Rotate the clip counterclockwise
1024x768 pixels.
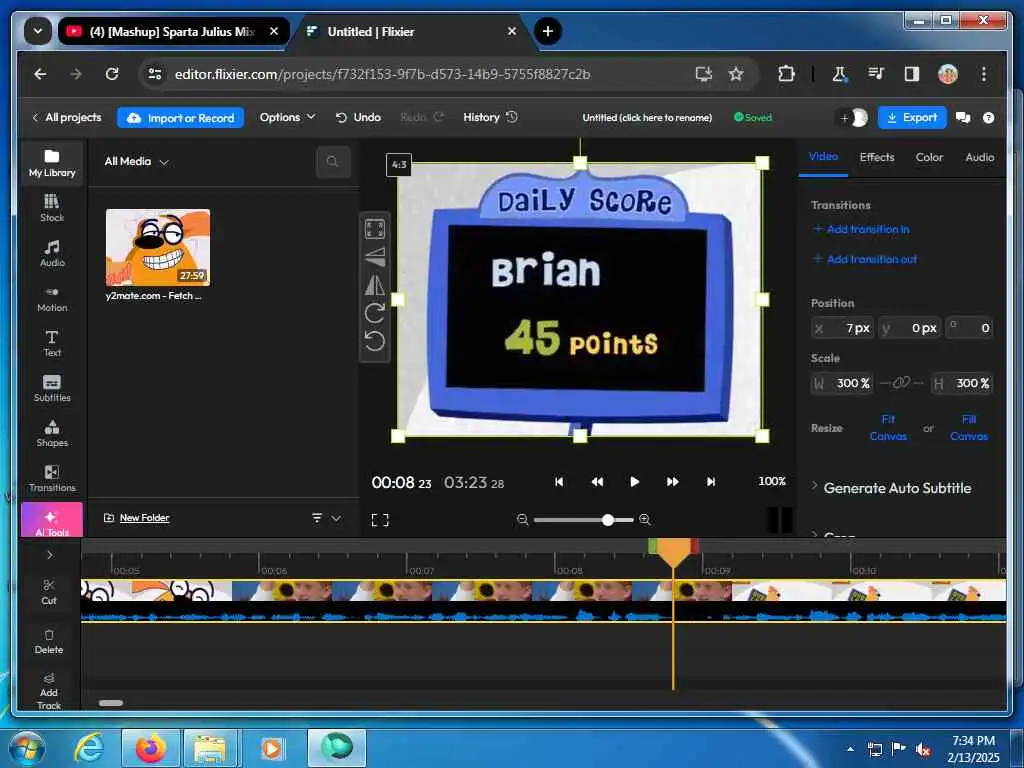click(x=375, y=341)
